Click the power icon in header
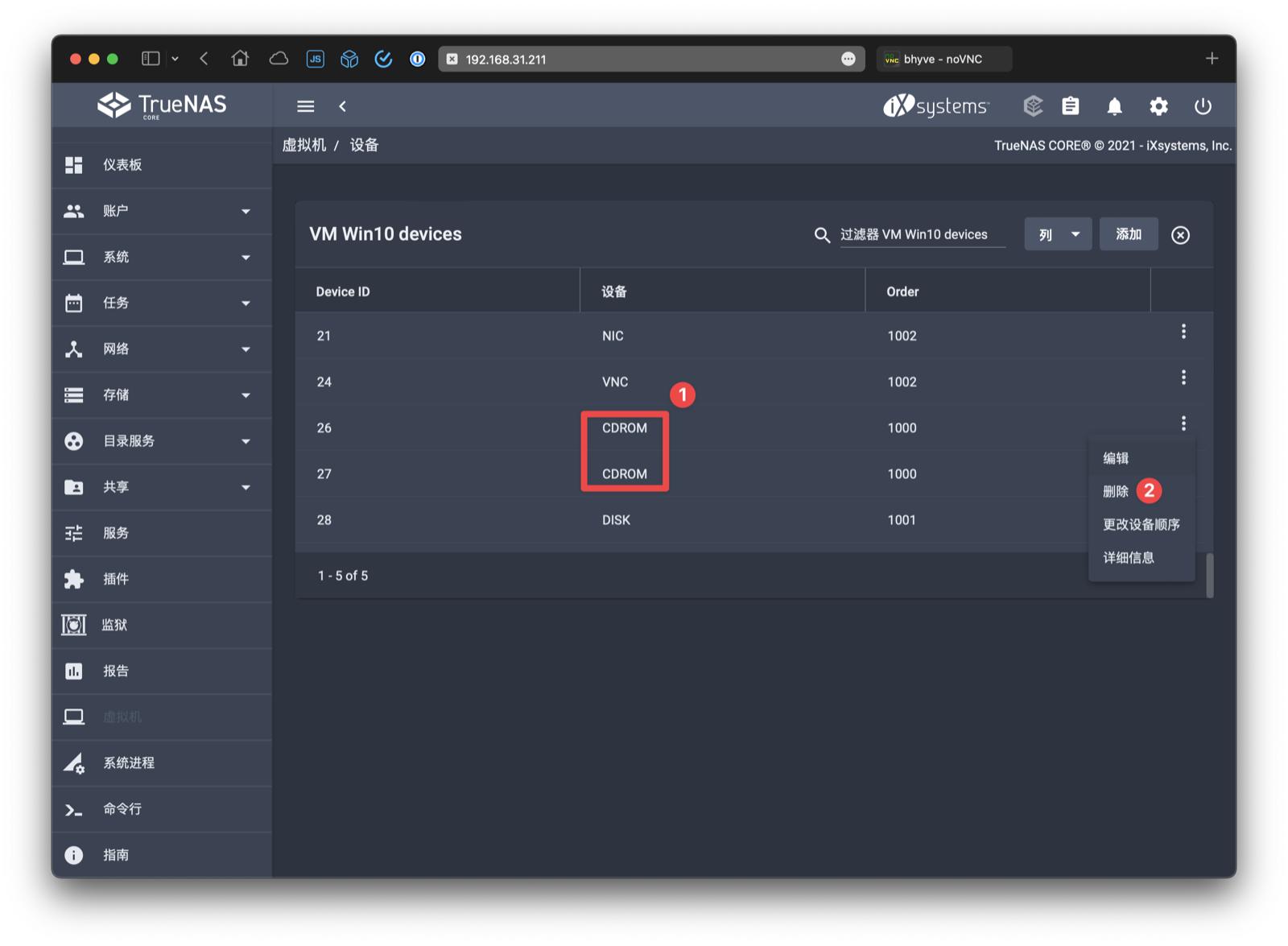The height and width of the screenshot is (946, 1288). coord(1203,106)
